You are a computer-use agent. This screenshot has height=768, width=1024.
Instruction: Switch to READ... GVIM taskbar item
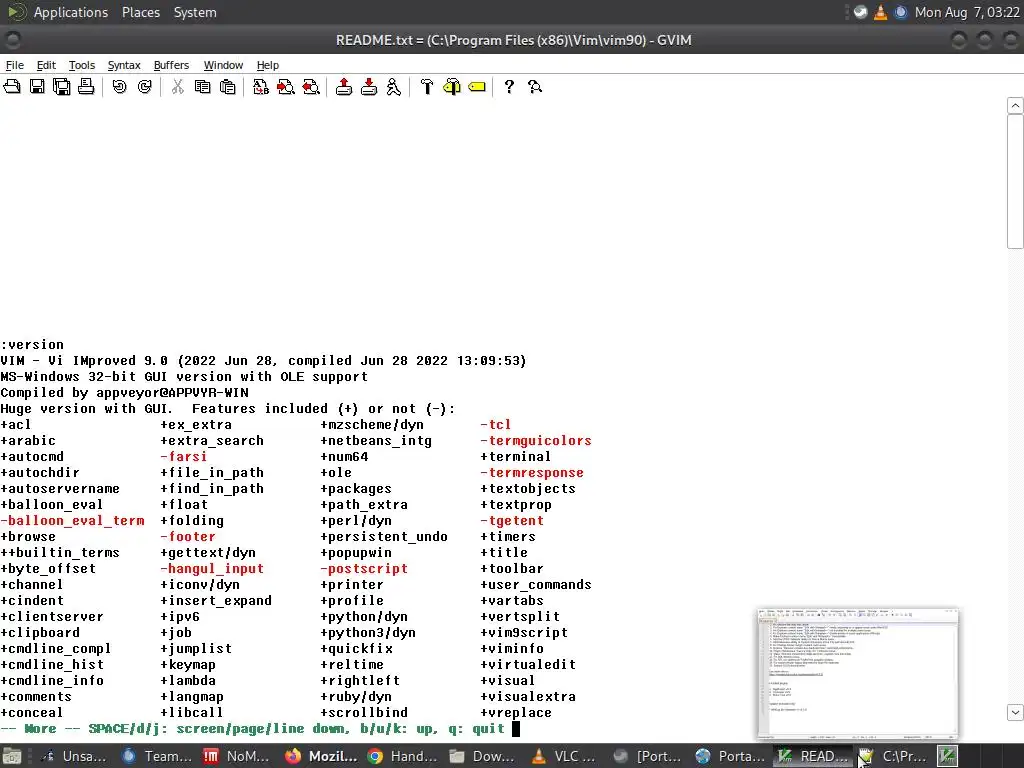tap(812, 756)
